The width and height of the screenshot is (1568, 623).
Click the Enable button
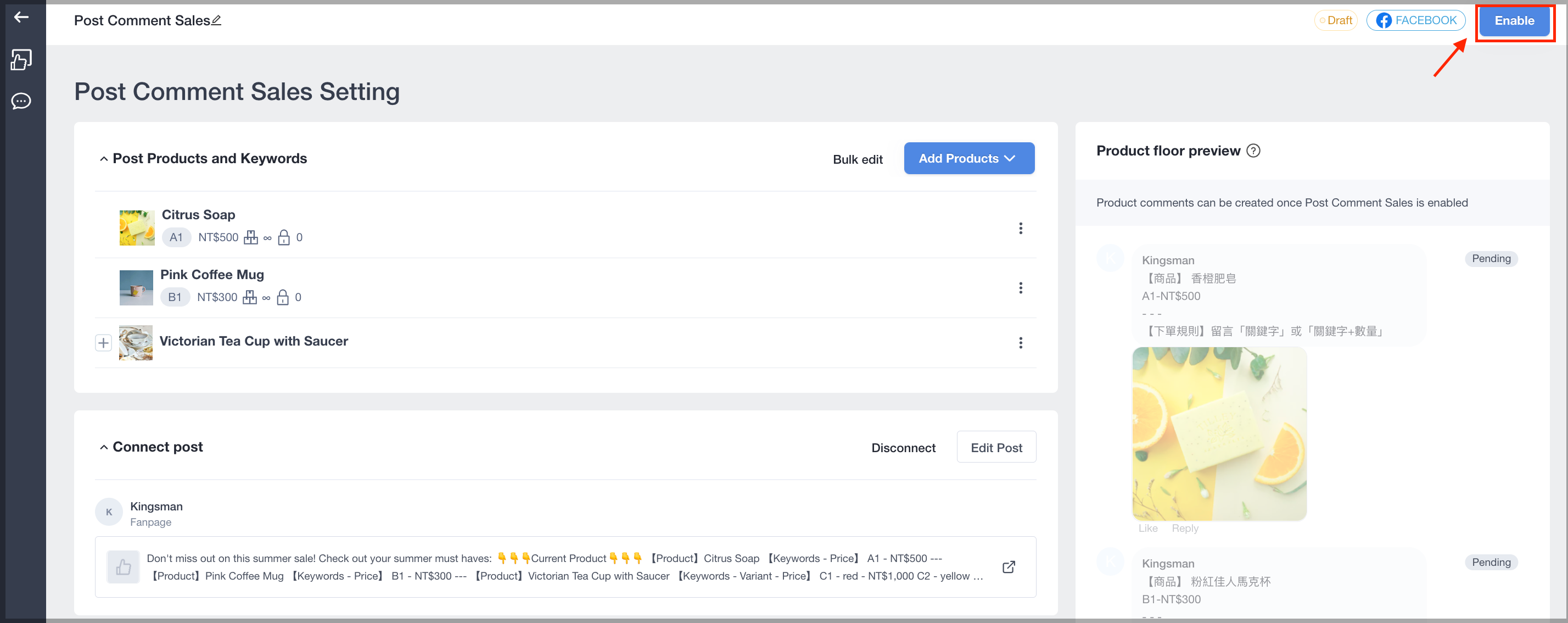click(1514, 20)
